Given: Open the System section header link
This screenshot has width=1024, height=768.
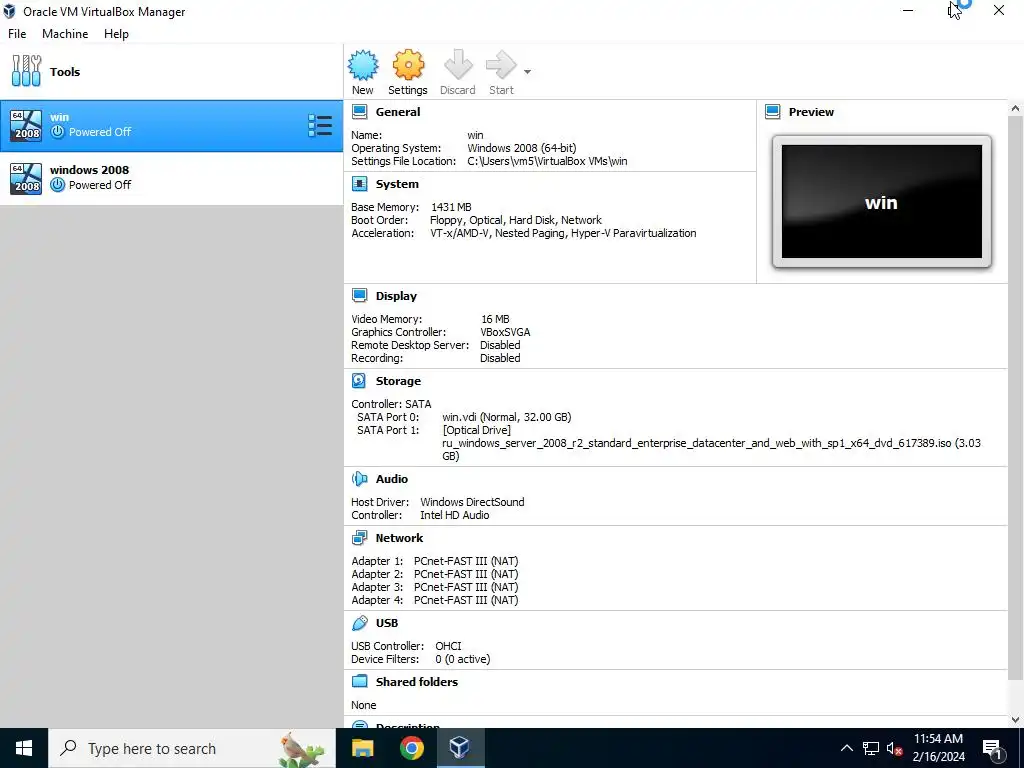Looking at the screenshot, I should (x=397, y=184).
